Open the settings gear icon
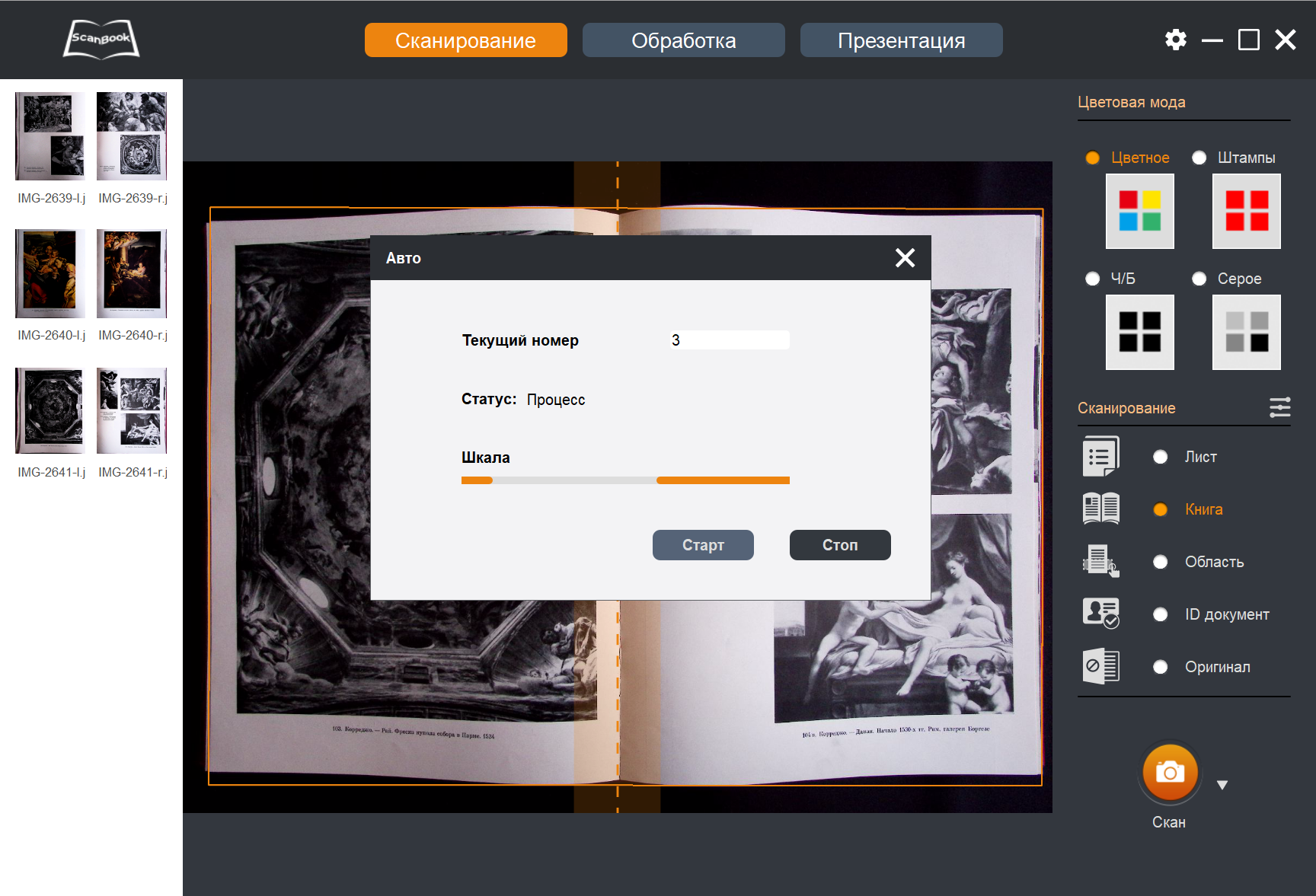This screenshot has height=896, width=1316. click(1176, 40)
